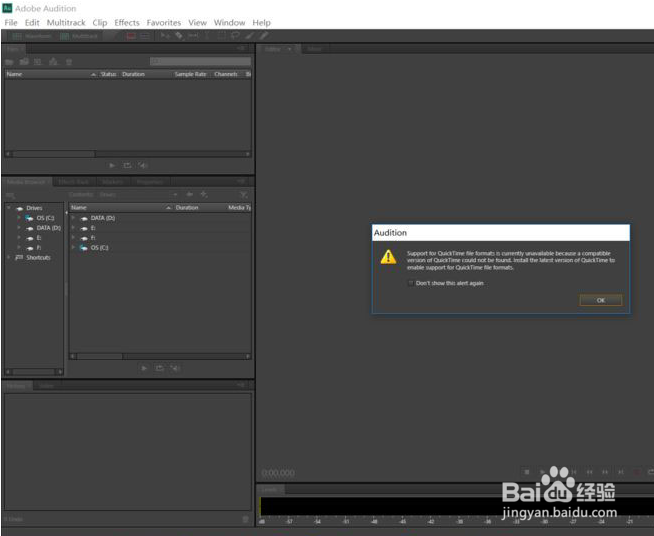Image resolution: width=654 pixels, height=536 pixels.
Task: Select E: in the drives tree
Action: [x=39, y=238]
